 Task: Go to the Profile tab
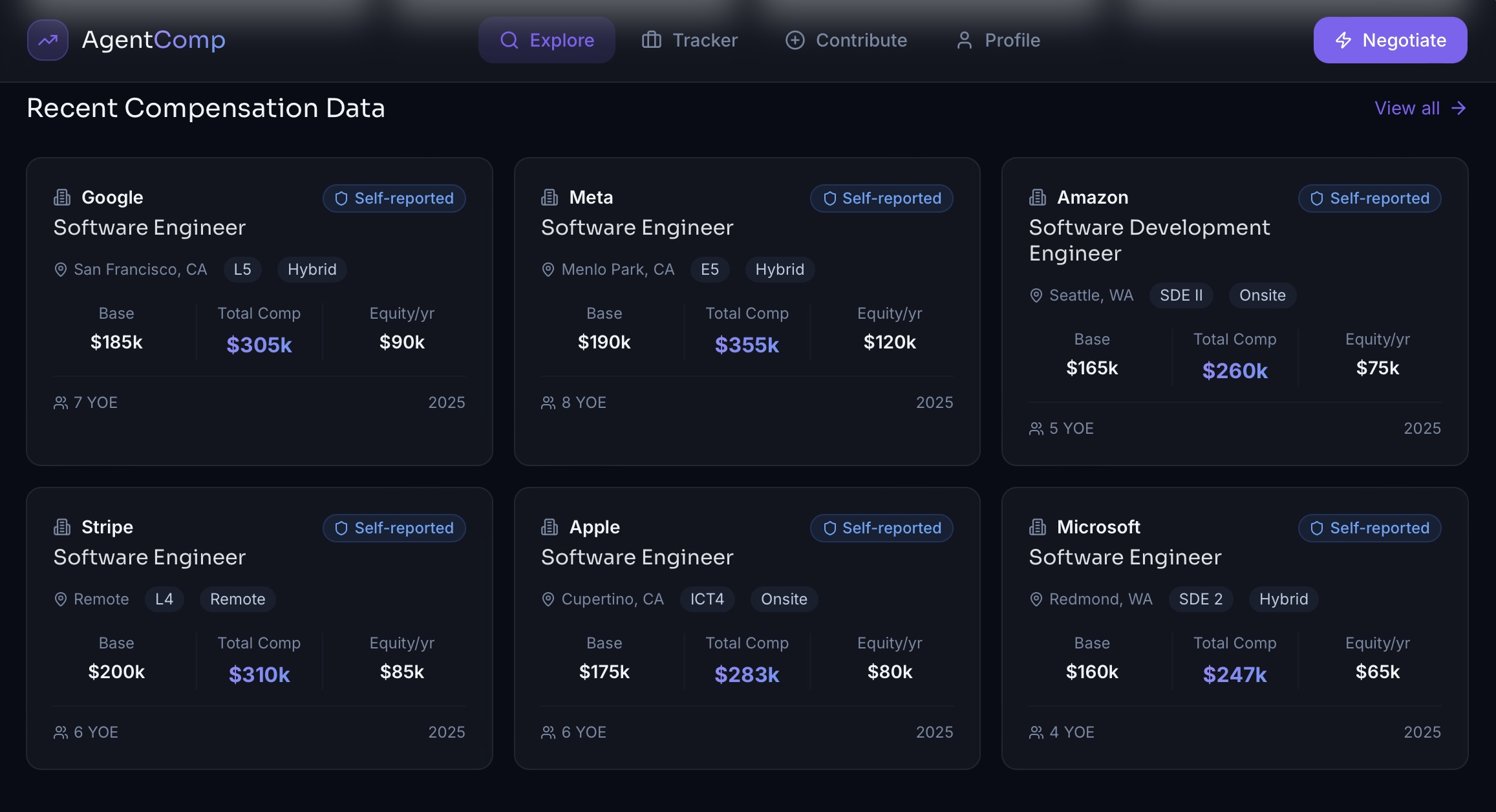tap(998, 40)
